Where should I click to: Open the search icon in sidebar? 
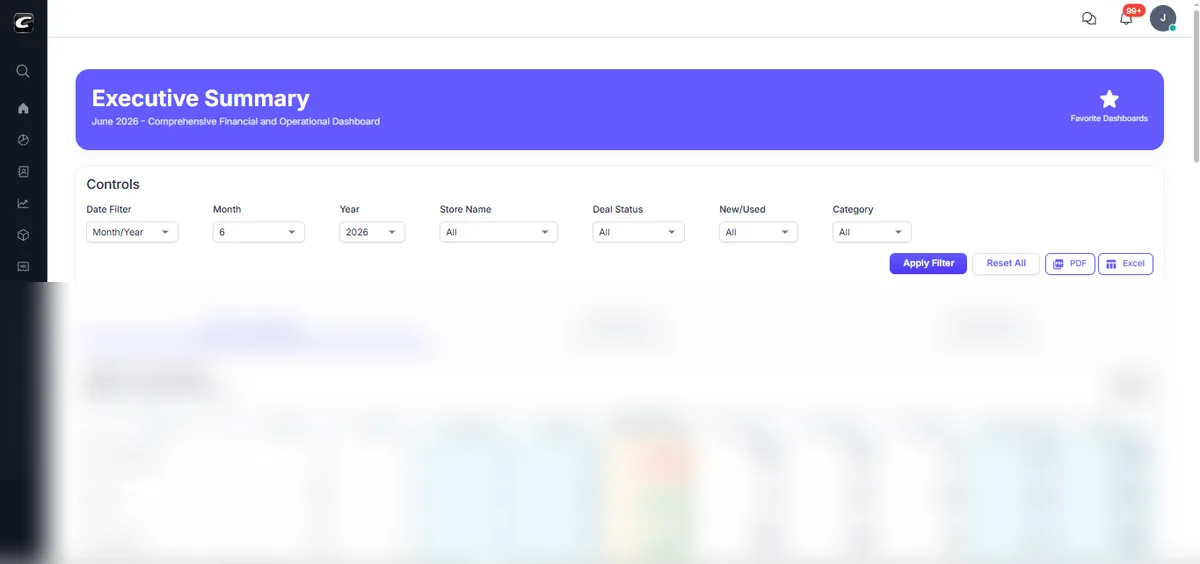(23, 71)
